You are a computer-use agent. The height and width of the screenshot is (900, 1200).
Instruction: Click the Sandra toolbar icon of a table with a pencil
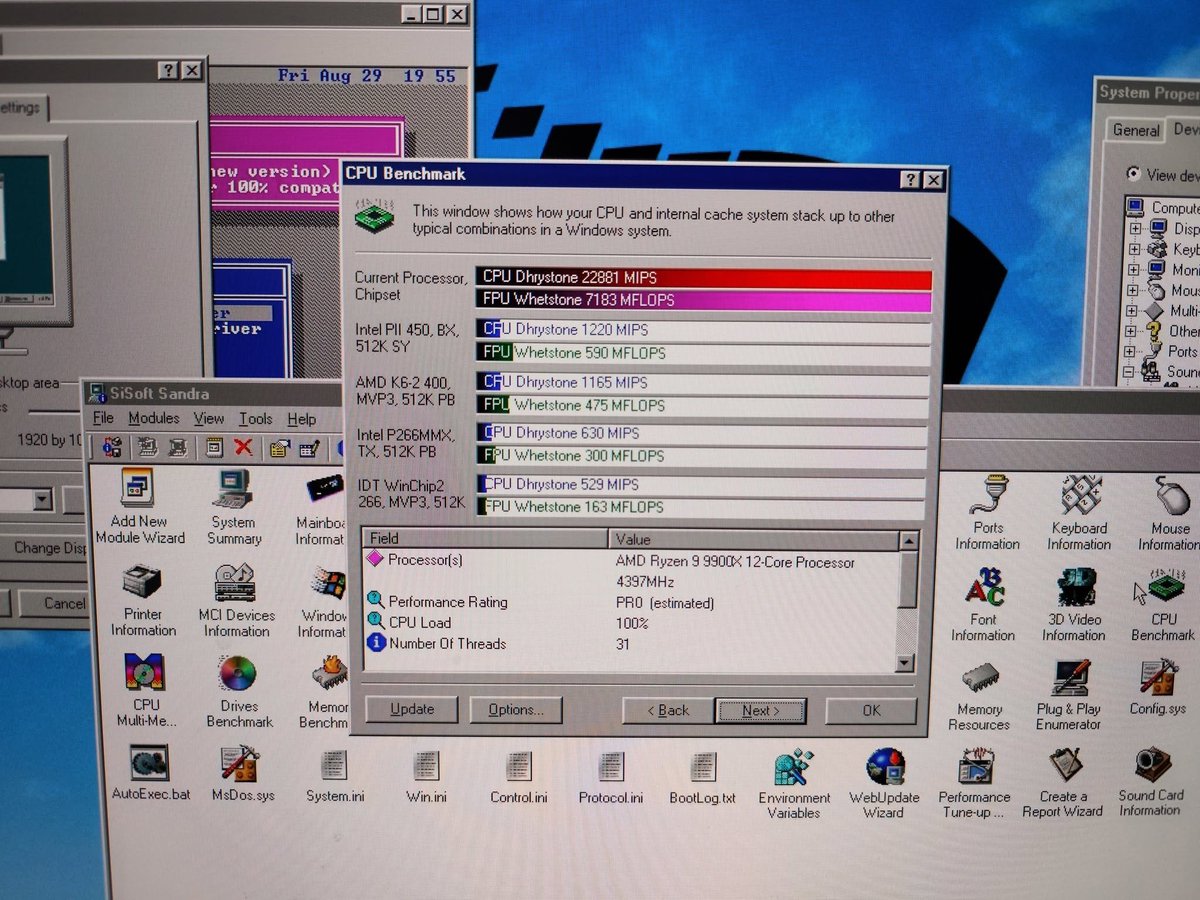309,448
